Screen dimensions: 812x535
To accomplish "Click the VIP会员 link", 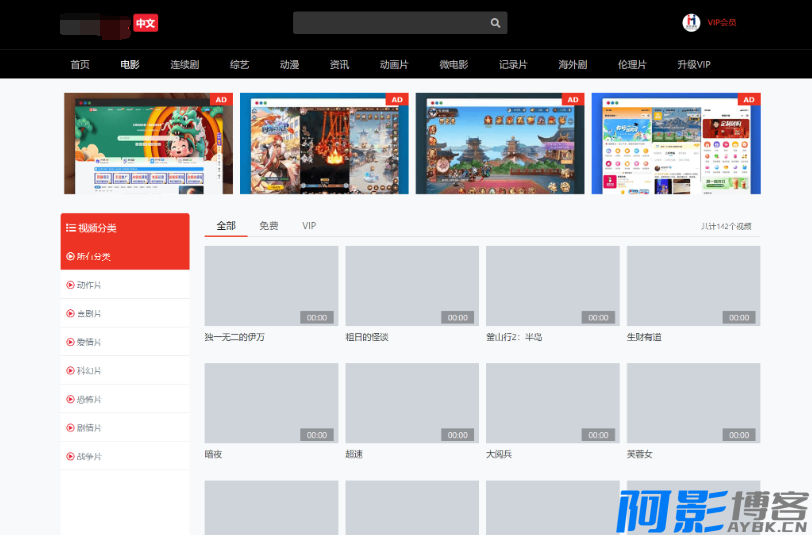I will [x=721, y=22].
